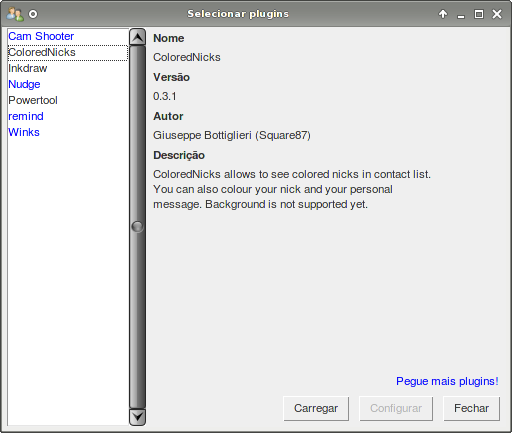Click author name Giuseppe Bottiglieri text
512x433 pixels.
232,135
